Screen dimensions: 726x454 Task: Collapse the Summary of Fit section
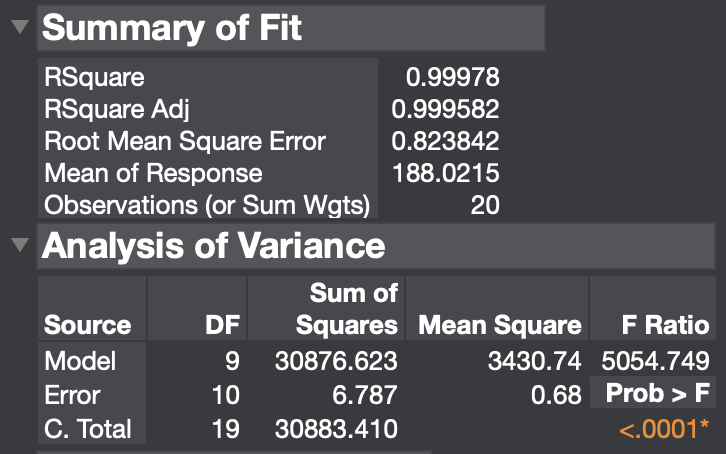click(x=20, y=26)
